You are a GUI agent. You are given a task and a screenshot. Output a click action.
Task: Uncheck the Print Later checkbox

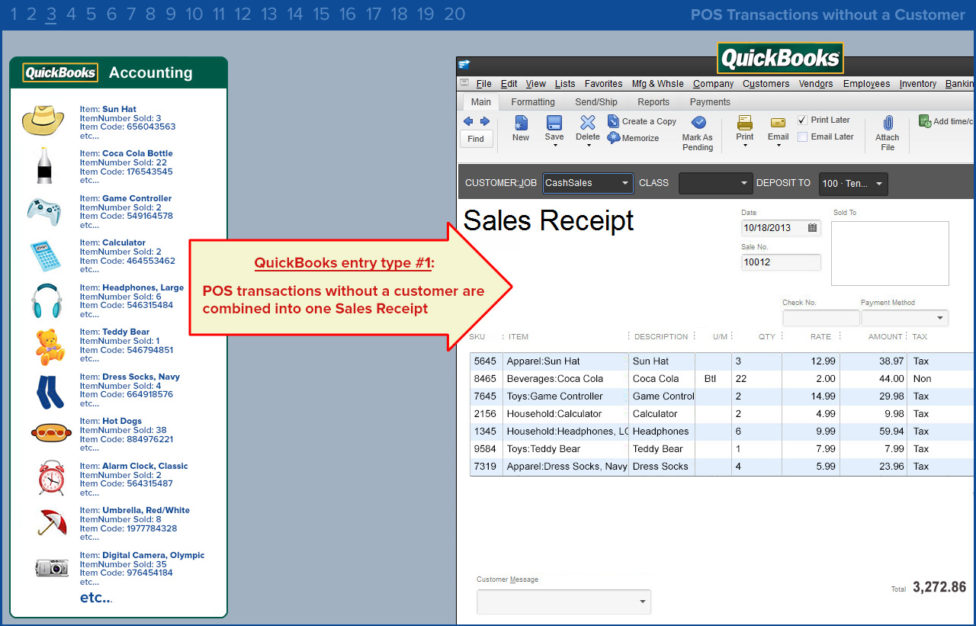coord(802,120)
